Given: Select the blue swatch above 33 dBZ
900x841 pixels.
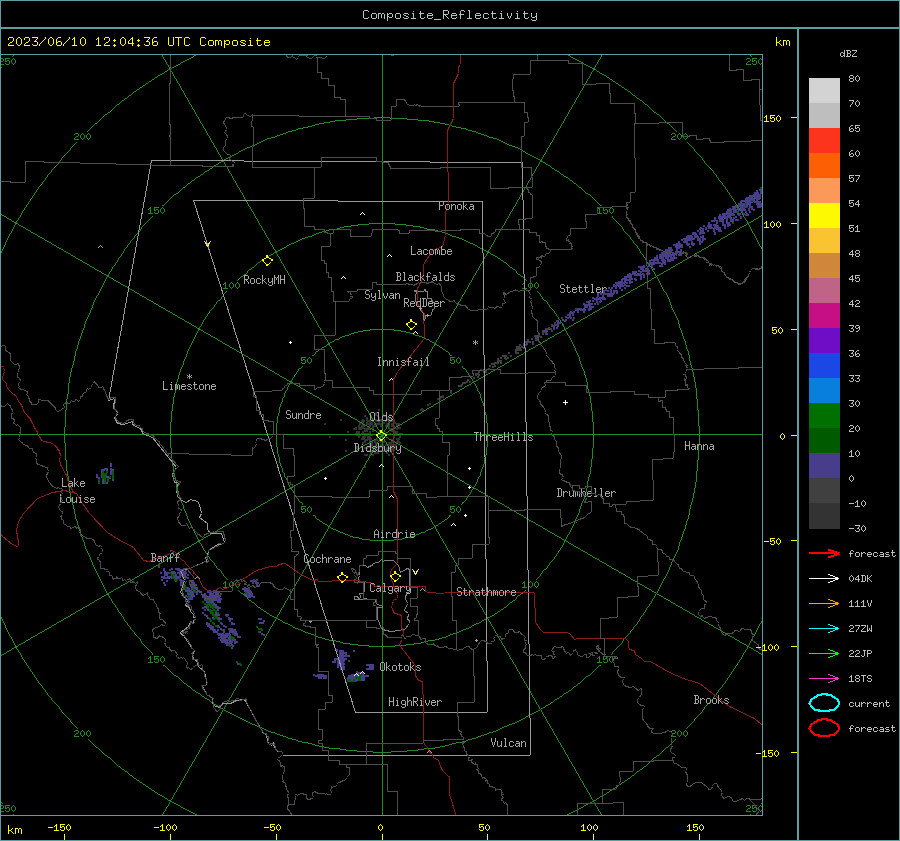Looking at the screenshot, I should pos(824,366).
